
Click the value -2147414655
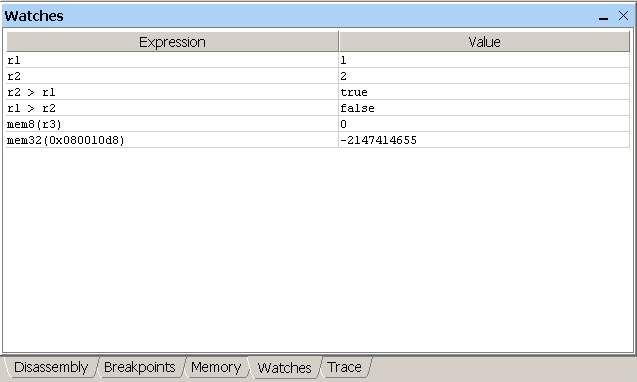coord(484,140)
